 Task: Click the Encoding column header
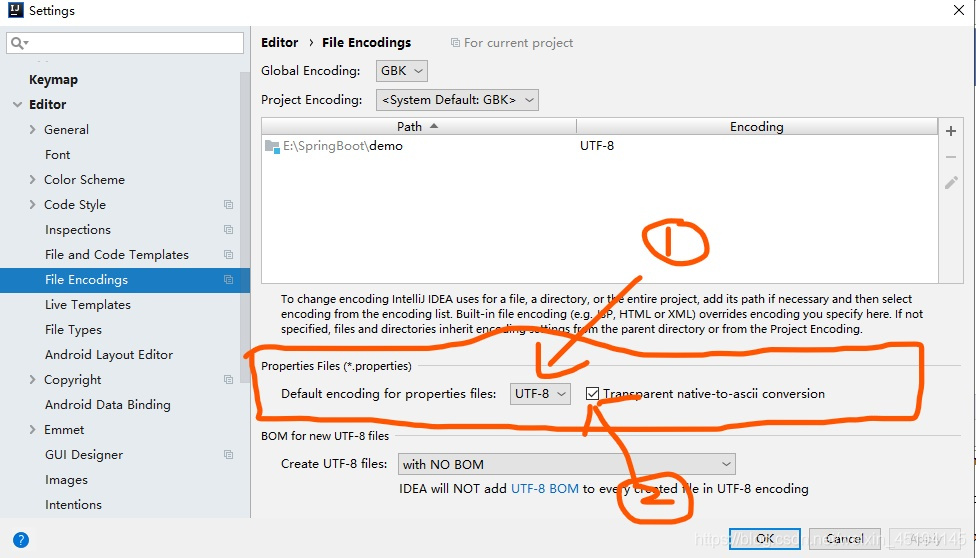[x=757, y=126]
